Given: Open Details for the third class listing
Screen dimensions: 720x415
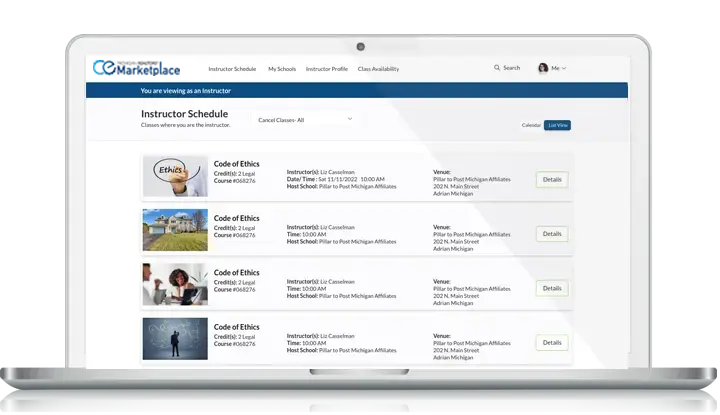Looking at the screenshot, I should pyautogui.click(x=552, y=288).
